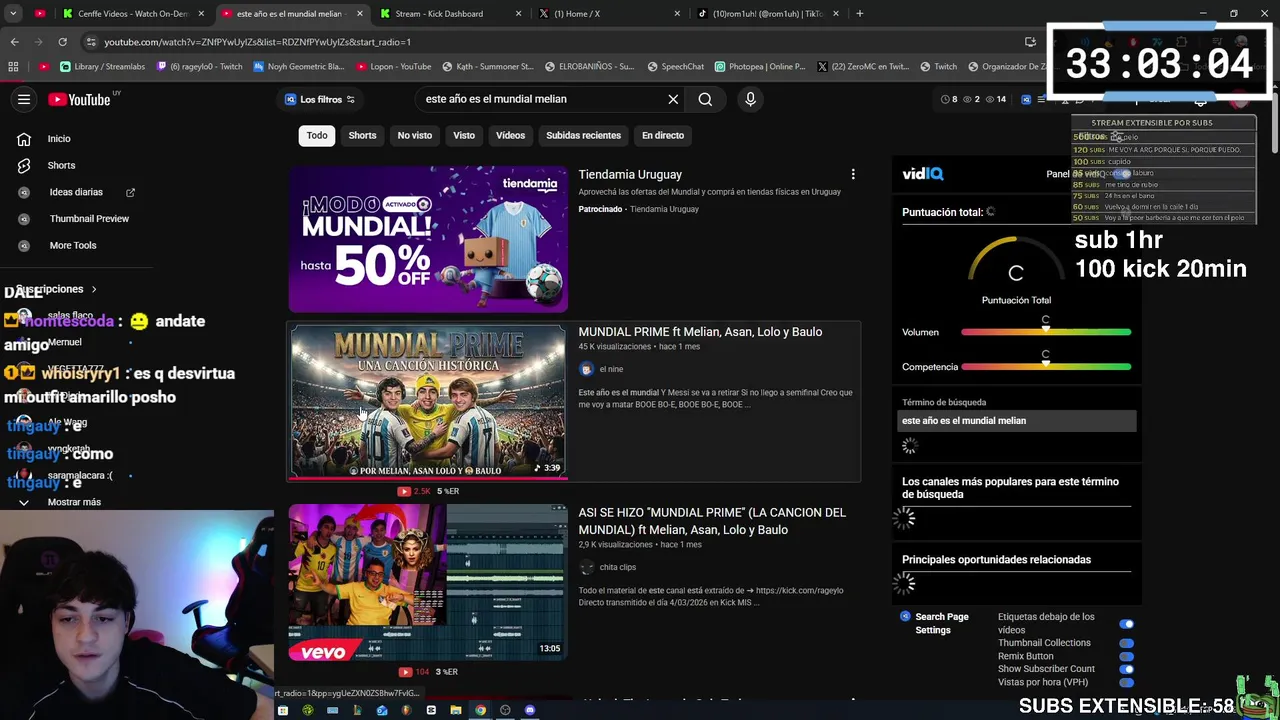The image size is (1280, 720).
Task: Select the No visto filter chip
Action: point(414,135)
